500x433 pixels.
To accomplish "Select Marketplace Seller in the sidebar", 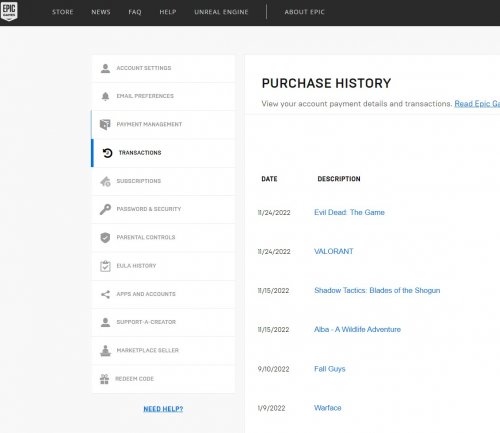I will coord(163,350).
